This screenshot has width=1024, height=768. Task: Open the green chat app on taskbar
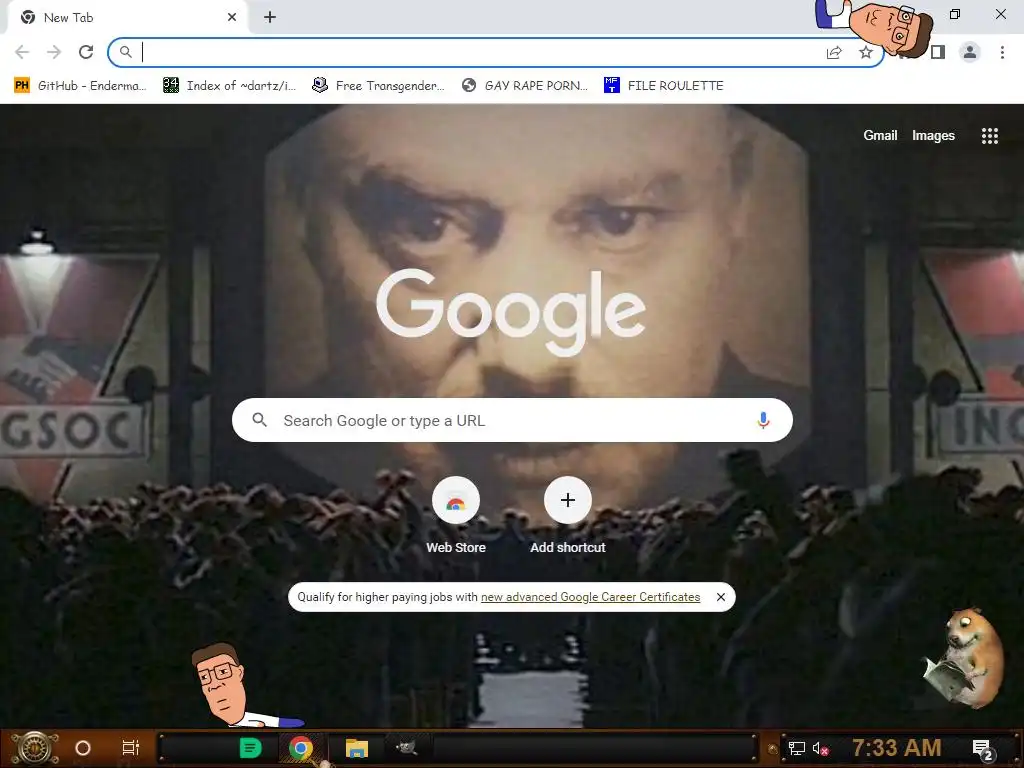pyautogui.click(x=251, y=748)
